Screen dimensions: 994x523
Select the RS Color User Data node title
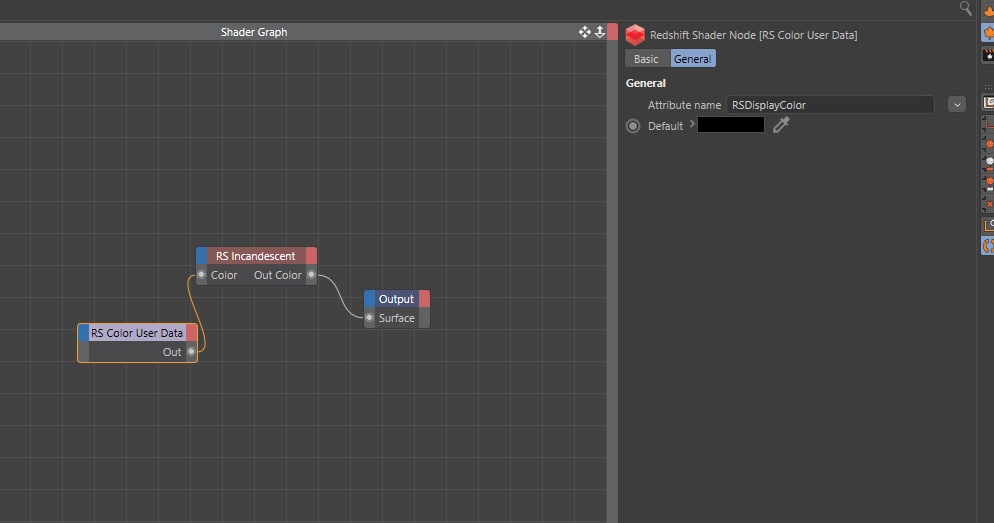tap(137, 333)
